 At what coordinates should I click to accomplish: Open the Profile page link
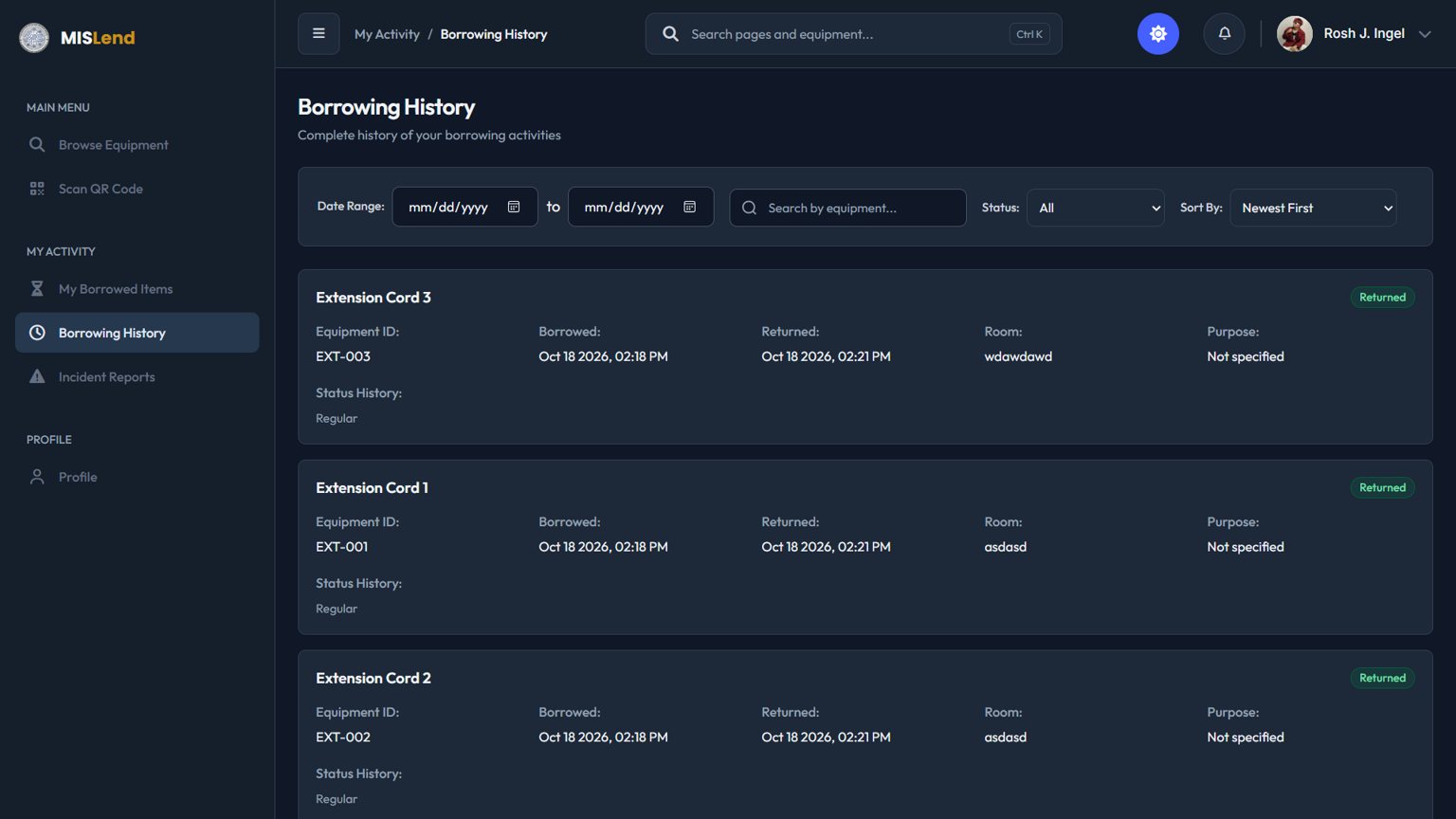(x=137, y=477)
